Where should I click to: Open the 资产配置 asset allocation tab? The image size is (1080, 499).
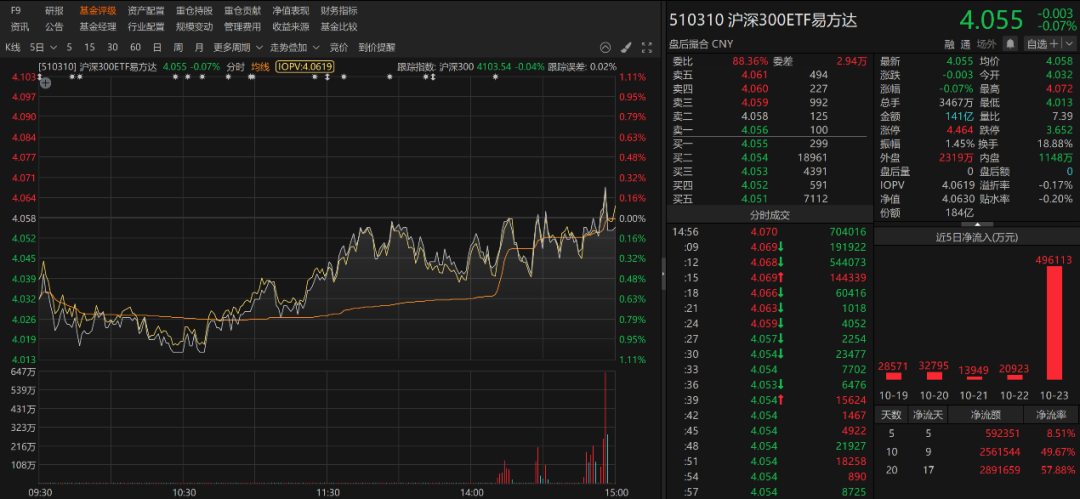(146, 11)
